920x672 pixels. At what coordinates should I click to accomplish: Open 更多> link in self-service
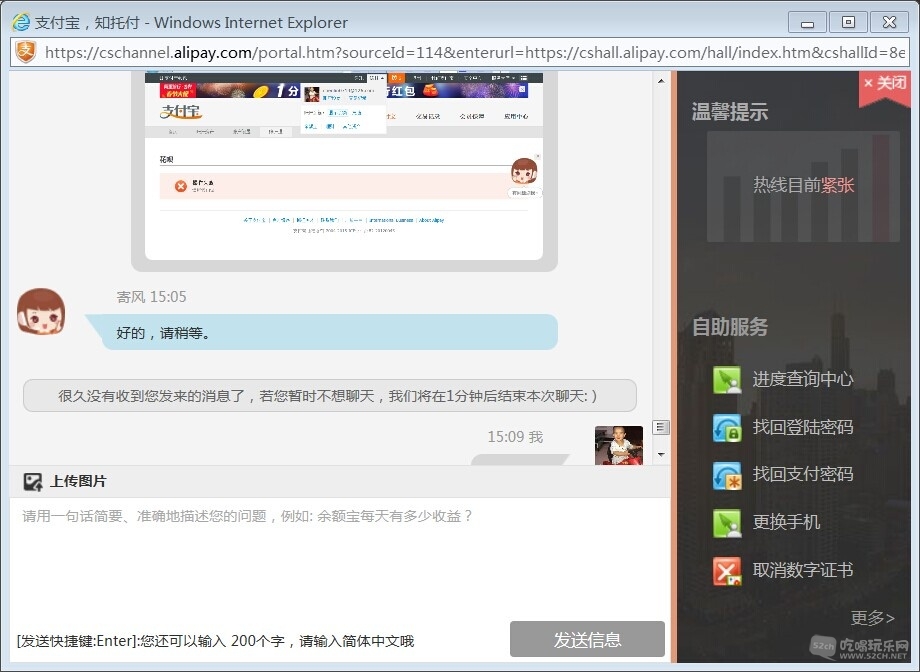872,617
